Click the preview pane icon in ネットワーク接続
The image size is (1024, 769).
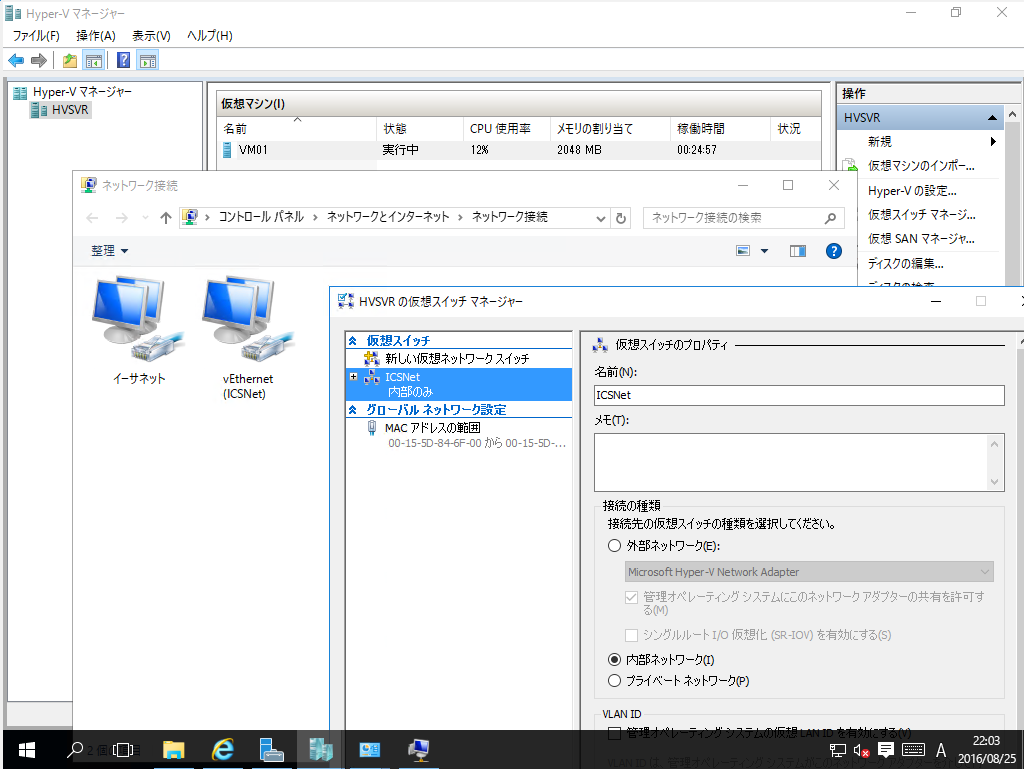797,251
